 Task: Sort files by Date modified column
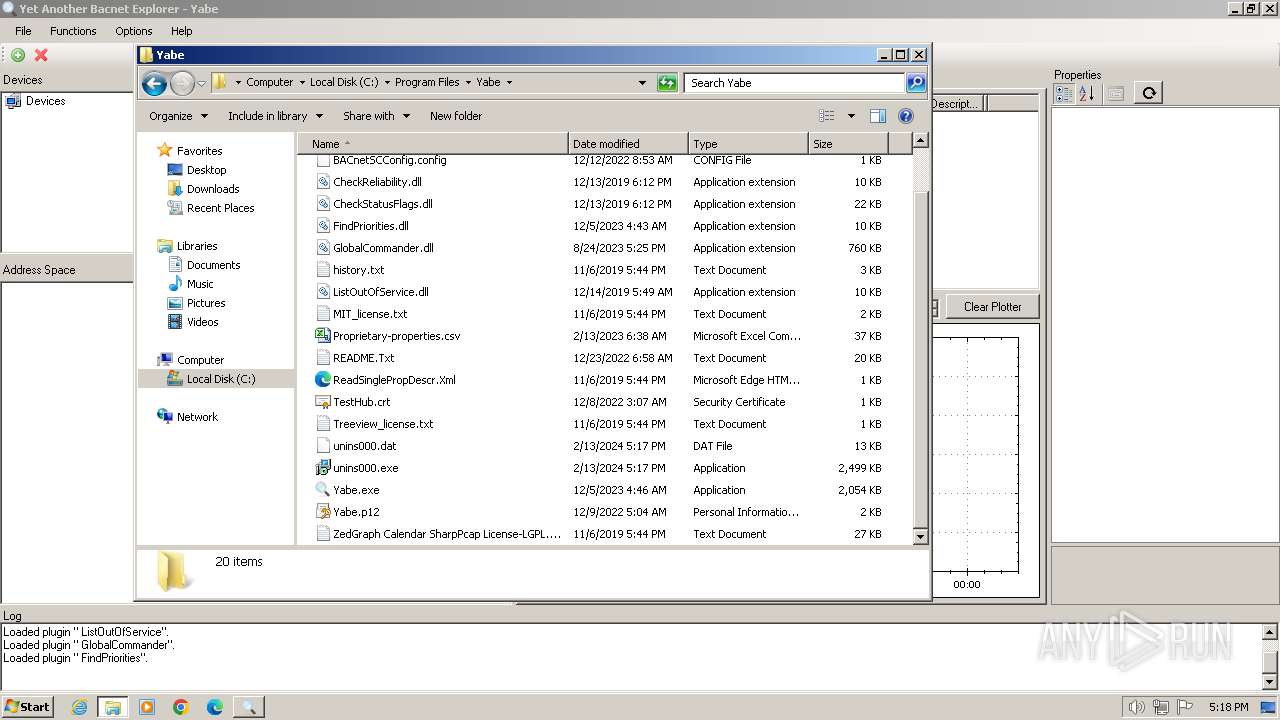[628, 144]
